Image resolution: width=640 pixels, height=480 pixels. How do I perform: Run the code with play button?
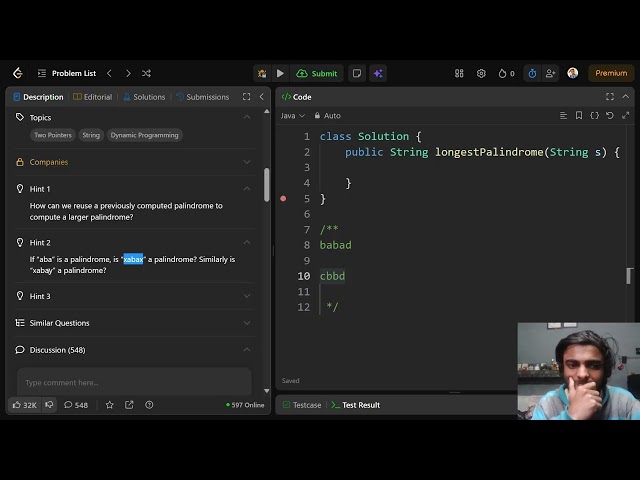280,73
